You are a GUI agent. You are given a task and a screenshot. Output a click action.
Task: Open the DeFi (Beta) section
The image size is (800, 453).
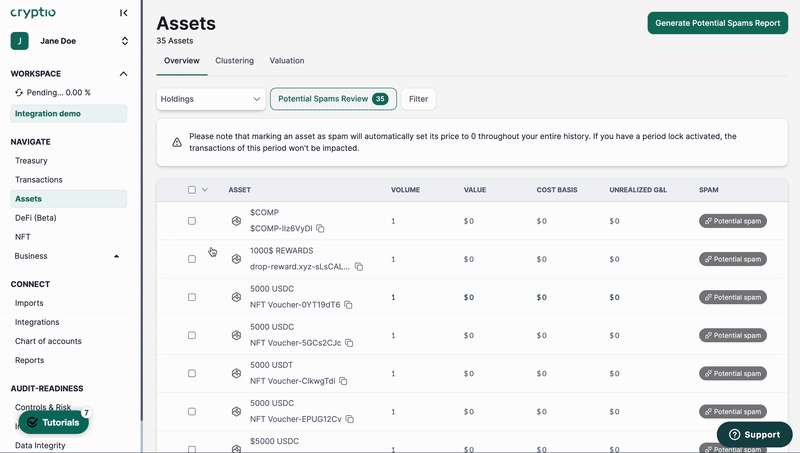point(36,218)
